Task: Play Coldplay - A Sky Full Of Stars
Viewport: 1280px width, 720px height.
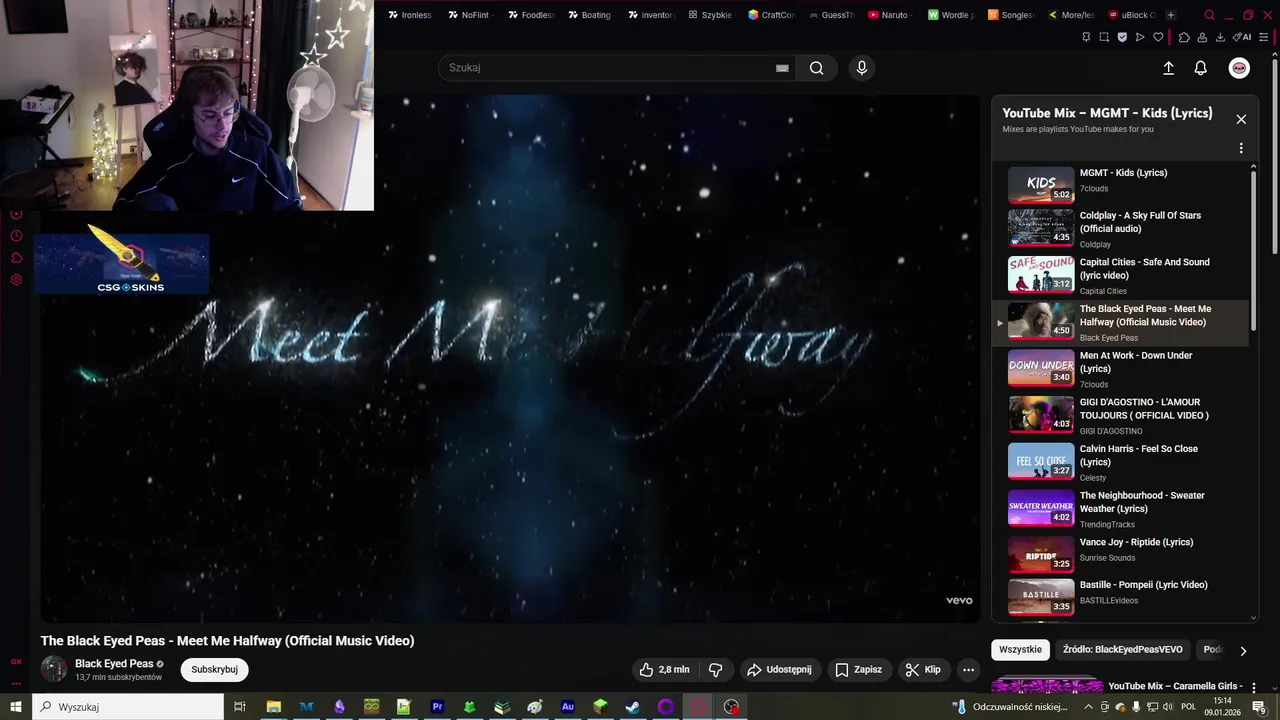Action: click(1120, 229)
